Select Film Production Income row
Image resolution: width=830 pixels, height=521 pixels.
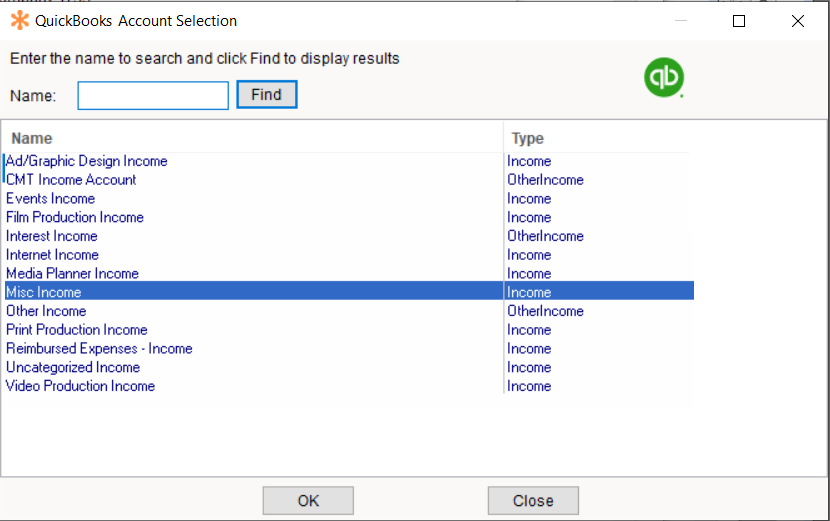click(x=75, y=217)
